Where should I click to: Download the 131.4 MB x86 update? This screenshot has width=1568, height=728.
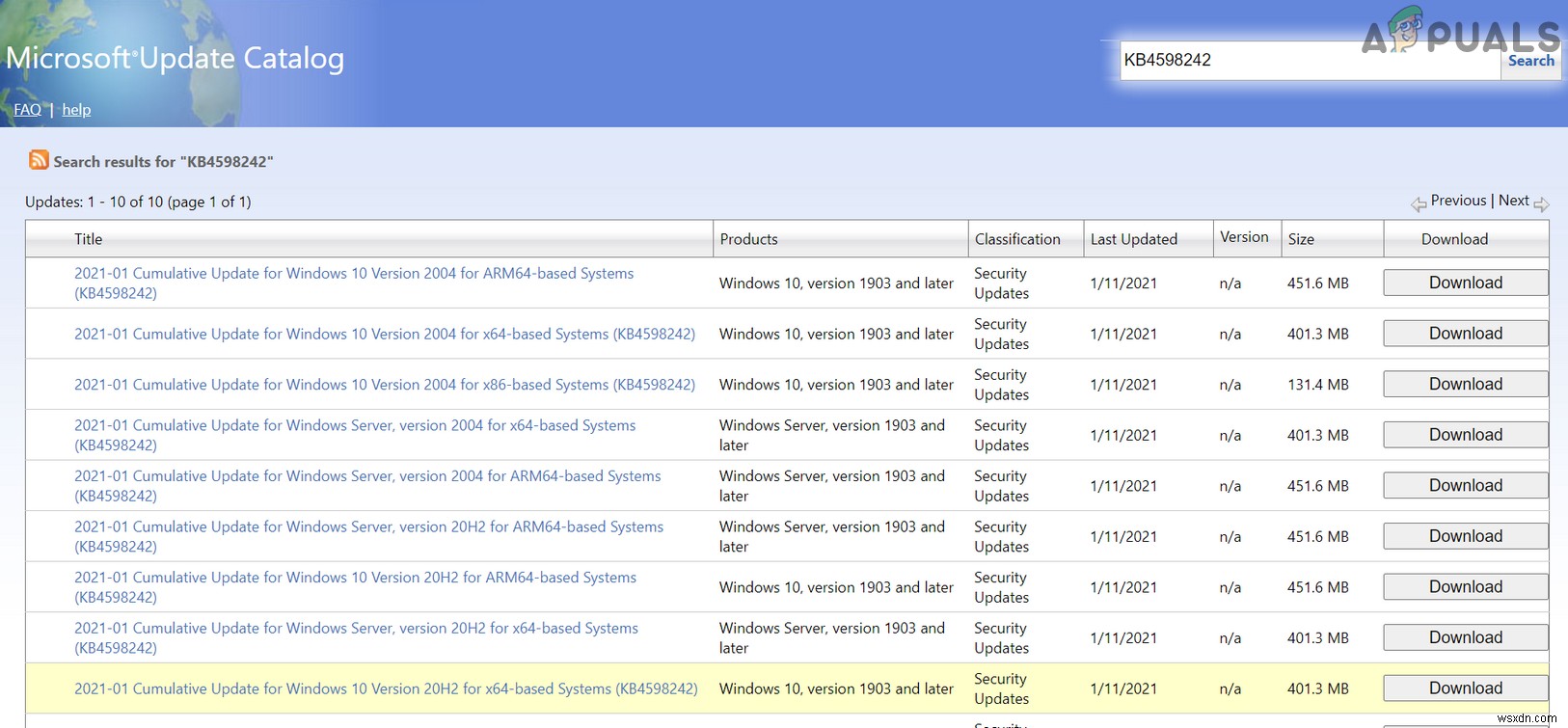click(x=1465, y=384)
